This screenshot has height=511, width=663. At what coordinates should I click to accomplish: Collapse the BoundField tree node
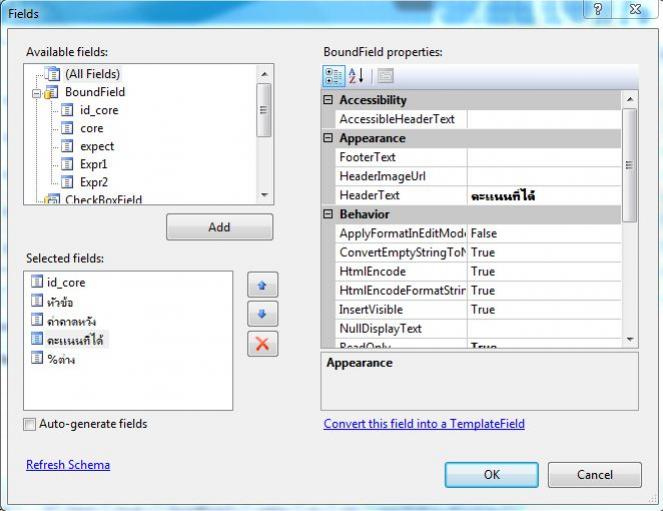tap(37, 93)
